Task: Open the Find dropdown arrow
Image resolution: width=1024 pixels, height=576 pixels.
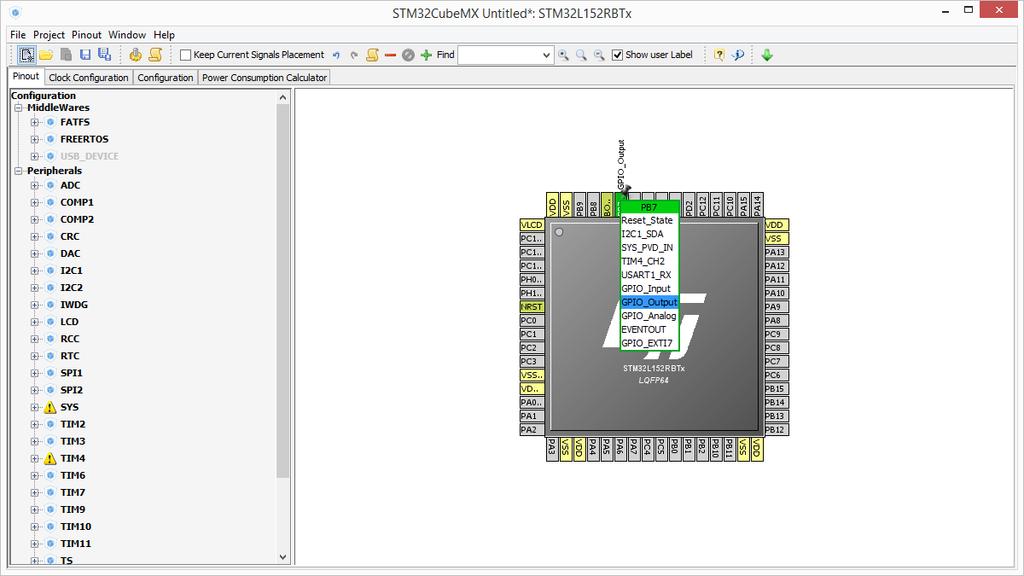Action: pos(546,56)
